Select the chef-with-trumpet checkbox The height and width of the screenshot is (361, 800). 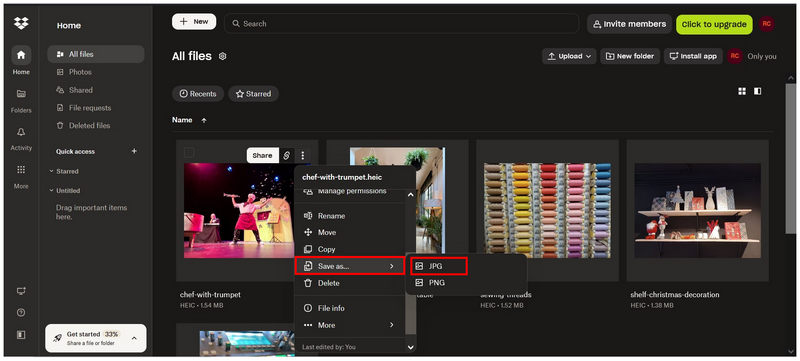[x=189, y=152]
